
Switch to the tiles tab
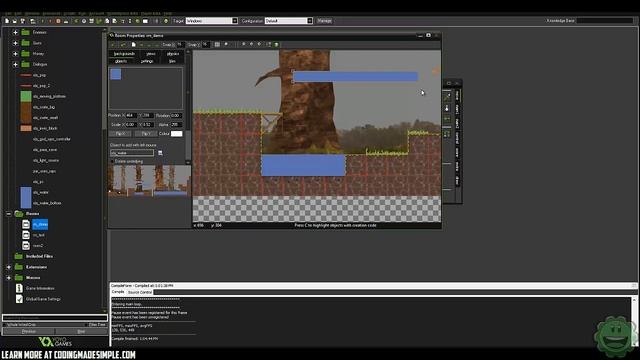coord(172,61)
